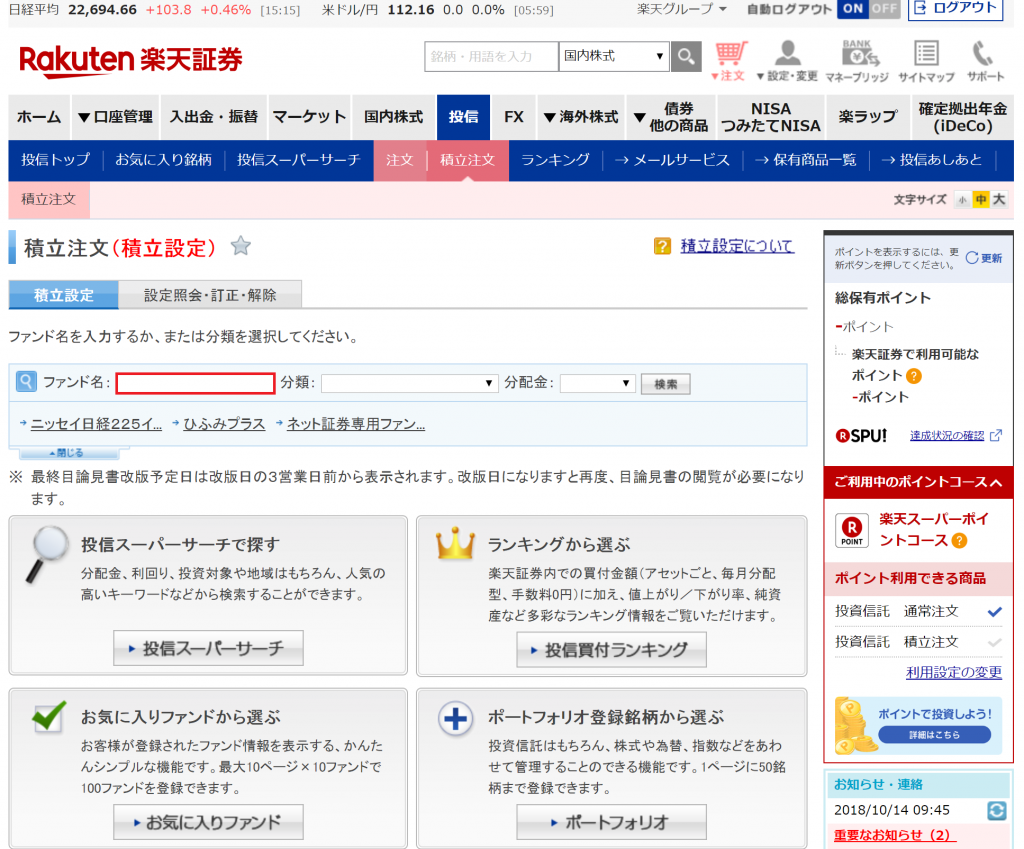Click the header 銘柄・用語 search field
Image resolution: width=1024 pixels, height=849 pixels.
click(491, 56)
